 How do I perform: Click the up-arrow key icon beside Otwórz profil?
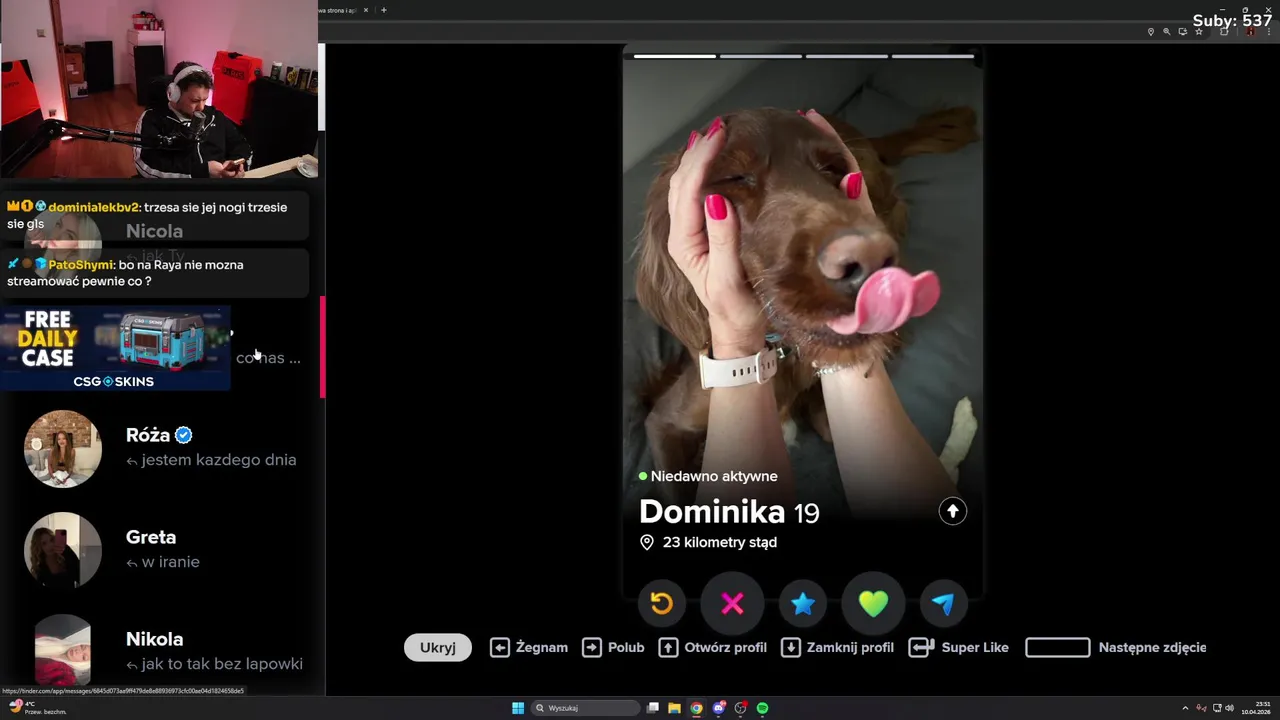(668, 647)
